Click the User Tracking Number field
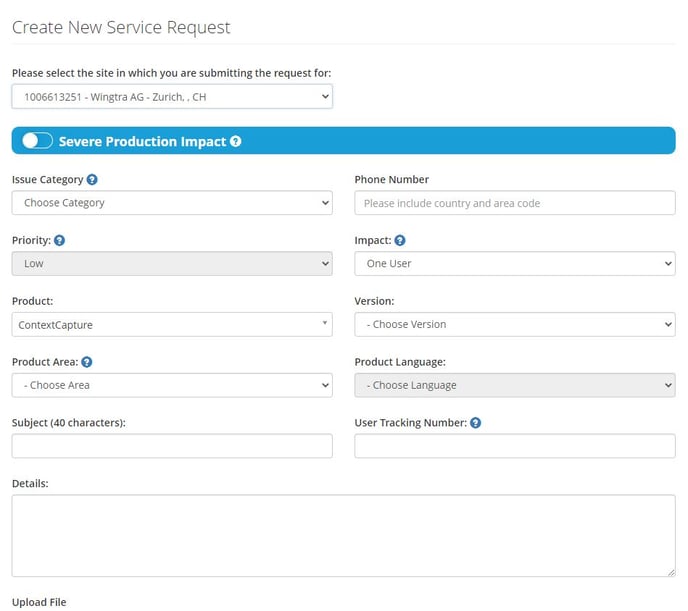Screen dimensions: 688x611 [x=514, y=446]
